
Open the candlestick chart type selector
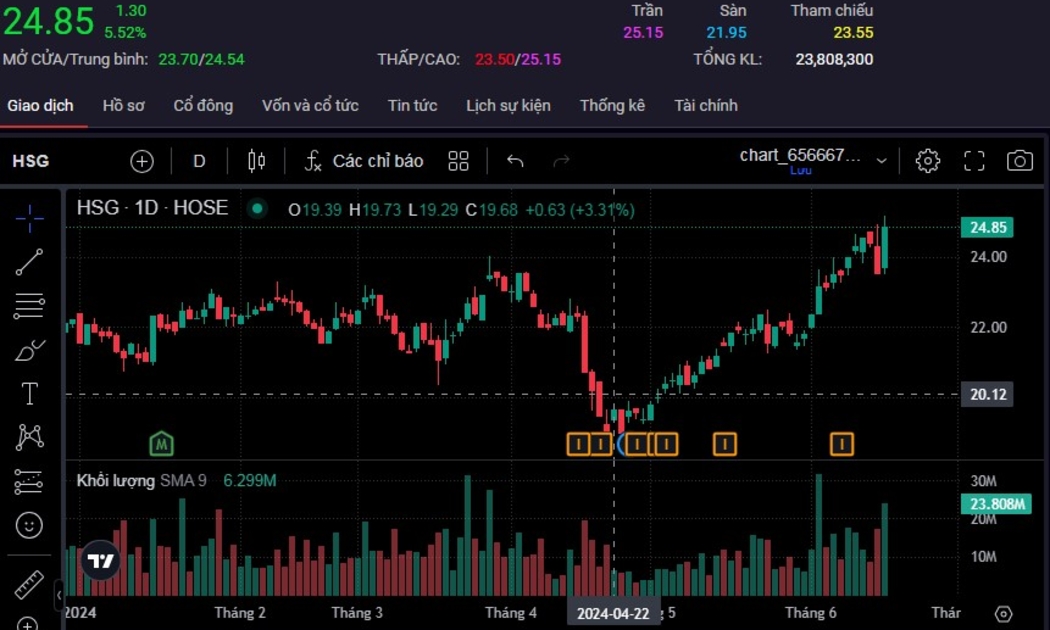pyautogui.click(x=256, y=161)
